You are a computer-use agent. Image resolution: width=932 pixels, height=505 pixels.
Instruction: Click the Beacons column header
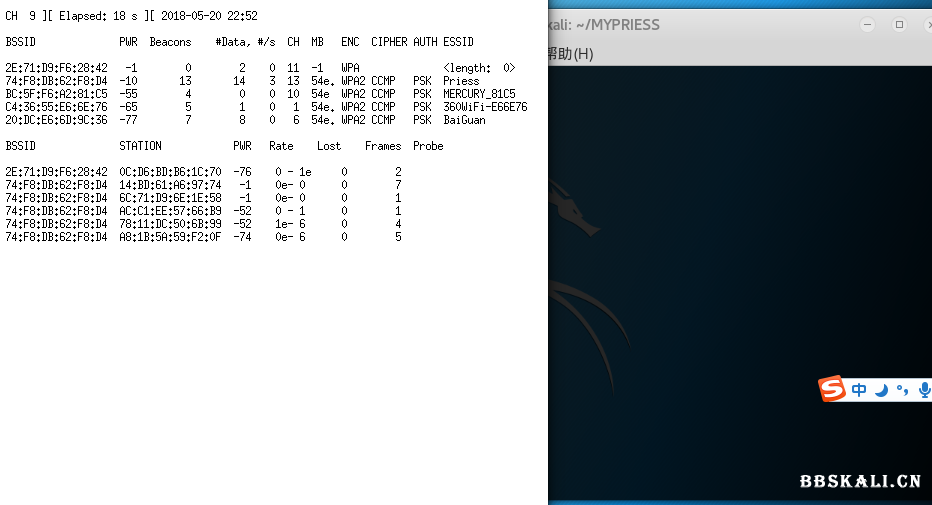click(x=170, y=42)
